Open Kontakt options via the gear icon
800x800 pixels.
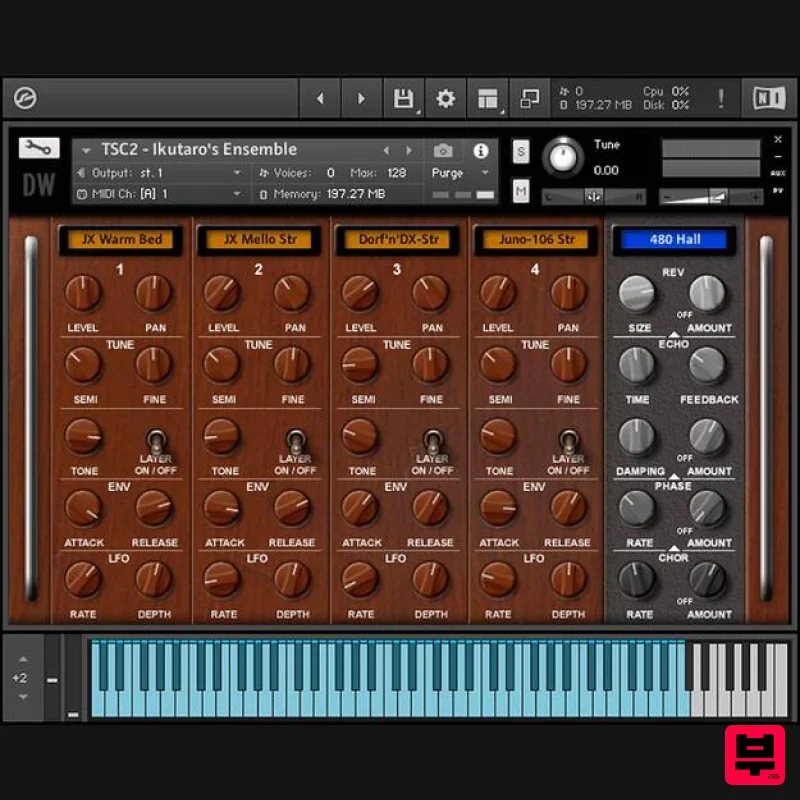[445, 98]
